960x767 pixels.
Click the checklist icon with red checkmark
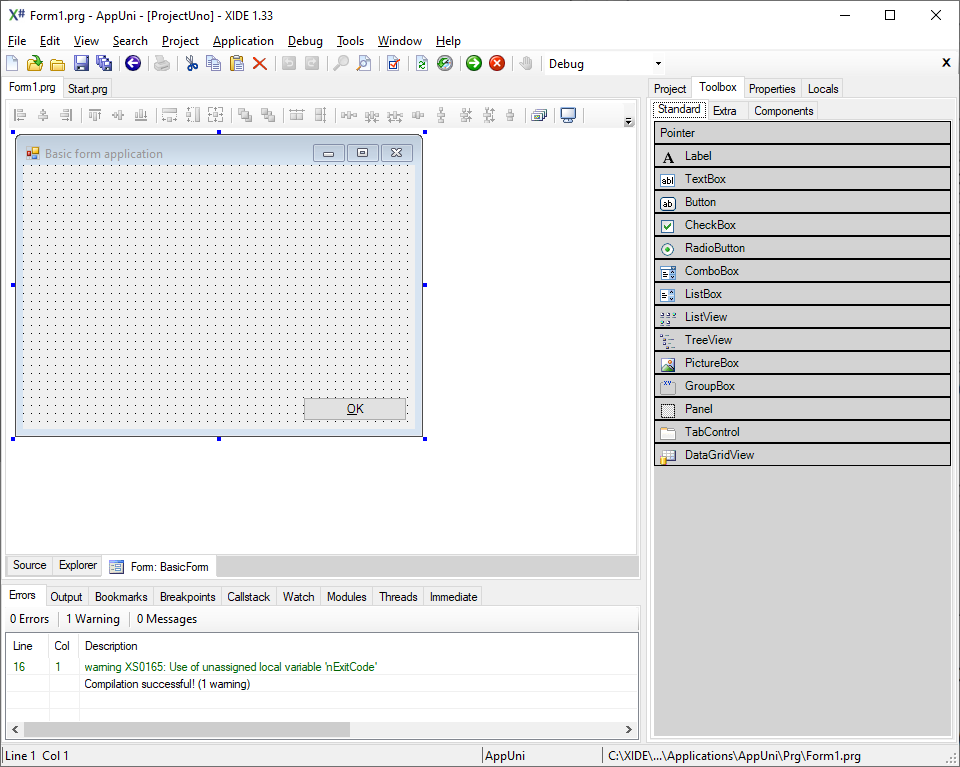point(393,63)
